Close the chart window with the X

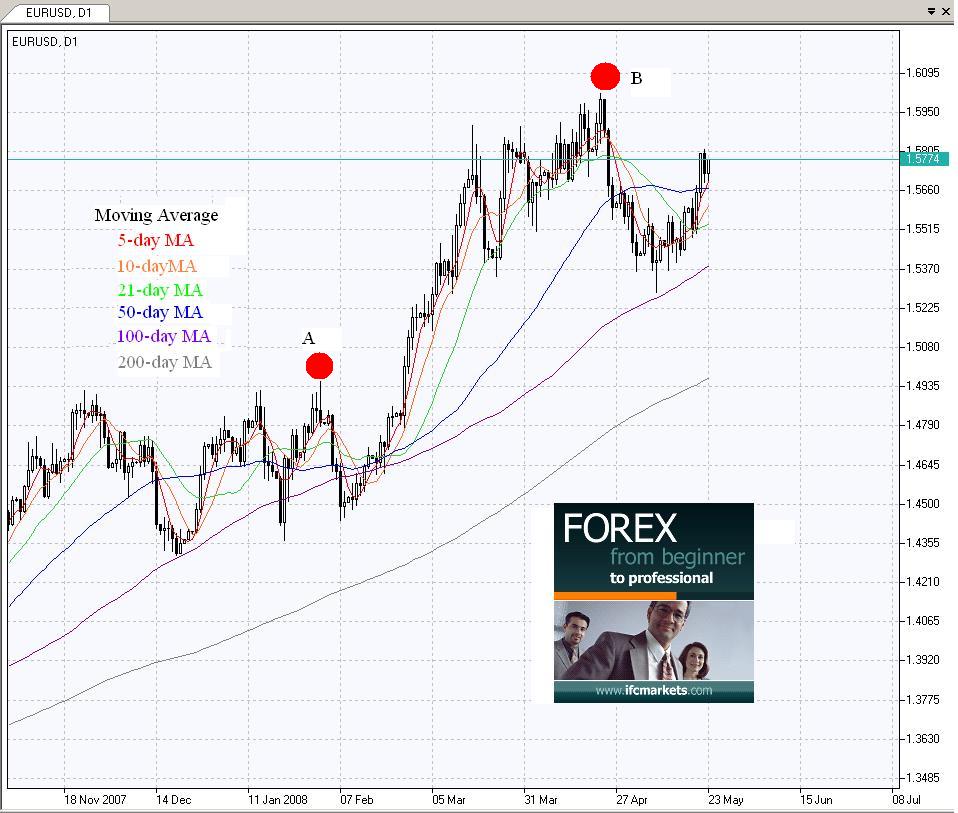click(x=946, y=11)
